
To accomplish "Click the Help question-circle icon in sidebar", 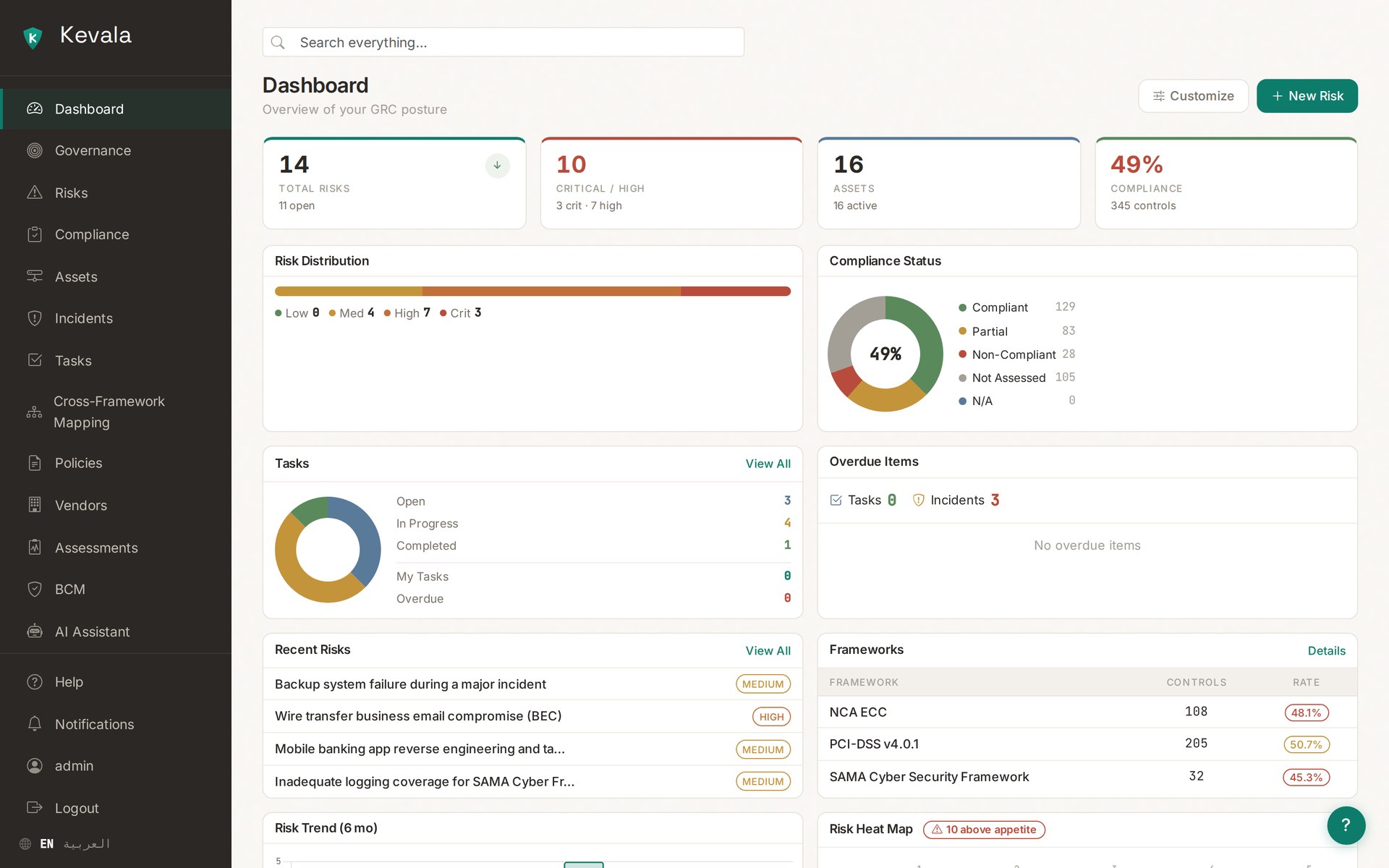I will (35, 682).
